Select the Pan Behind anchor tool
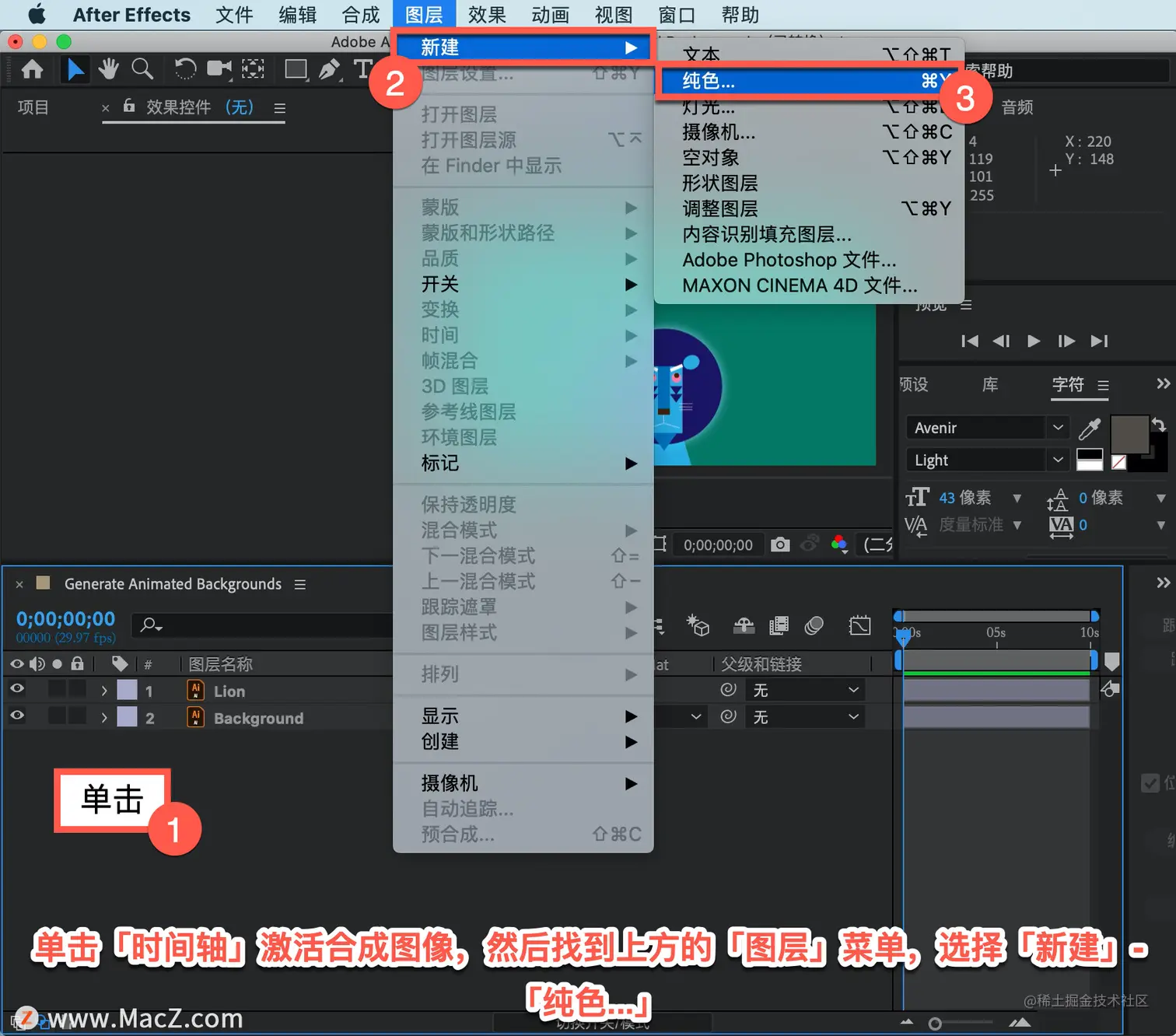Screen dimensions: 1176x1036 click(253, 70)
